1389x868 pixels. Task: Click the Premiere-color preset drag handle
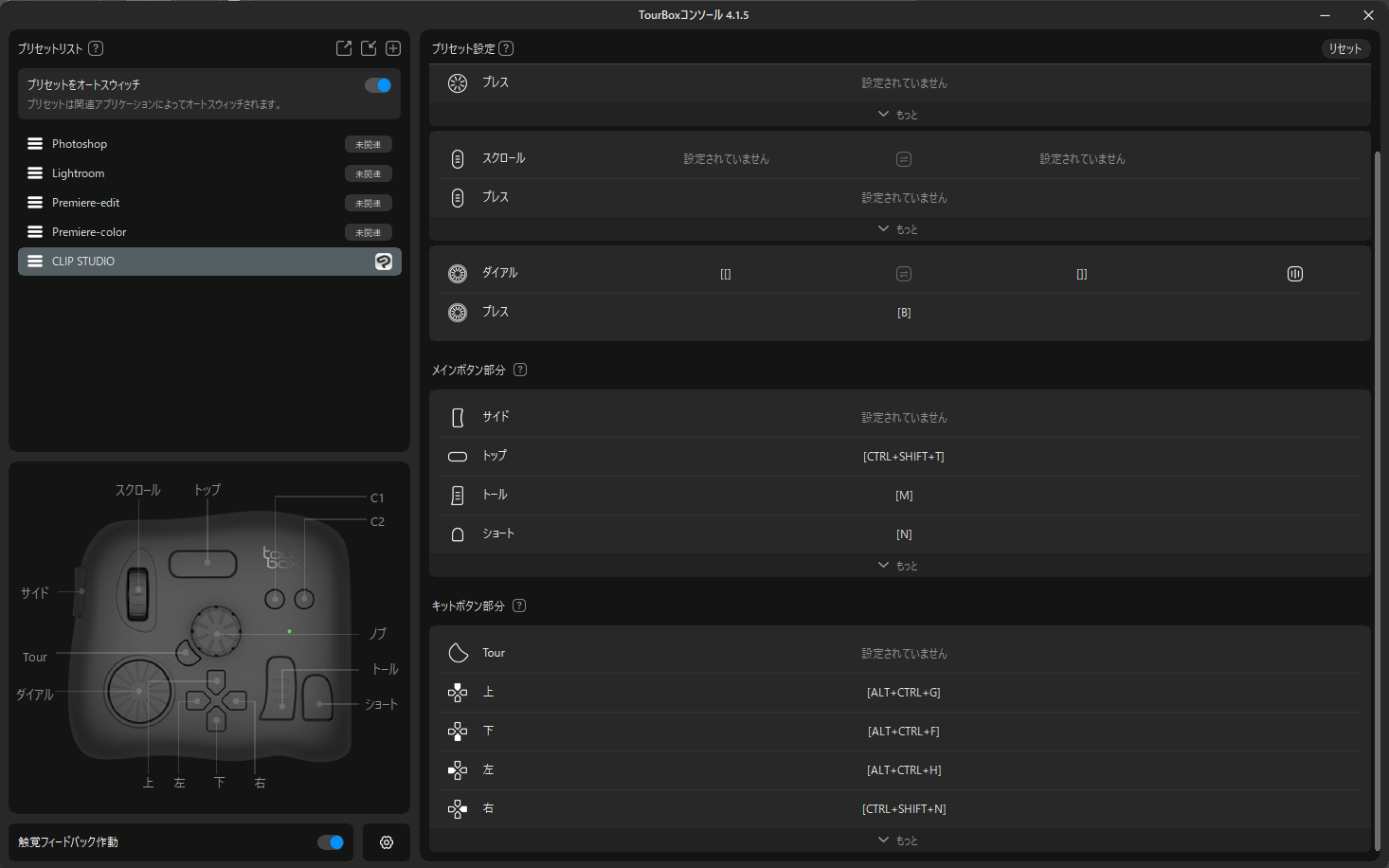pos(35,232)
